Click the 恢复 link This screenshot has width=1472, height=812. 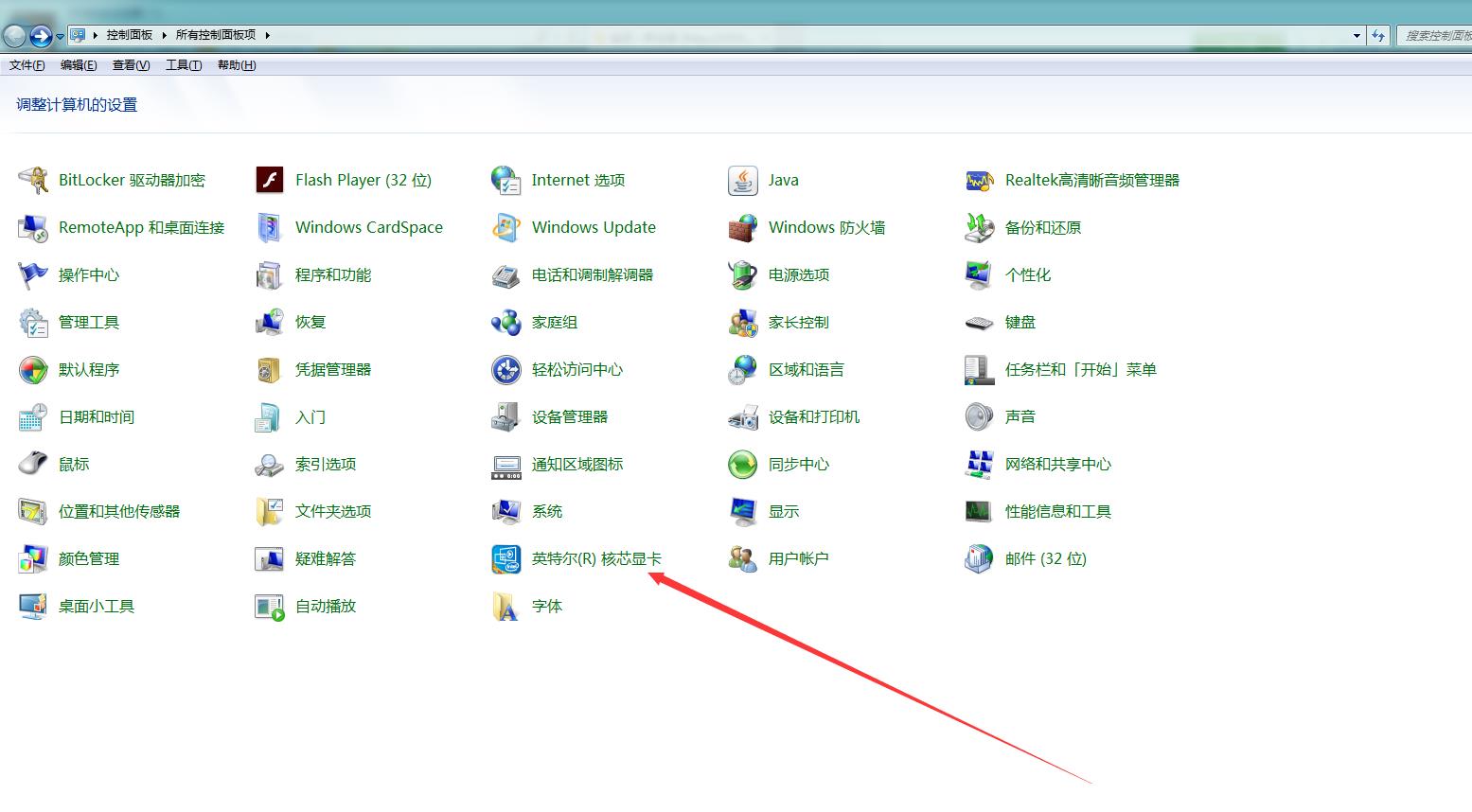310,322
